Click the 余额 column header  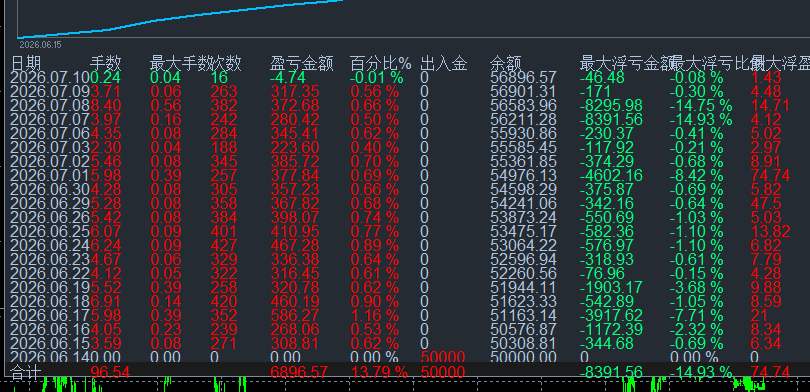click(x=505, y=64)
